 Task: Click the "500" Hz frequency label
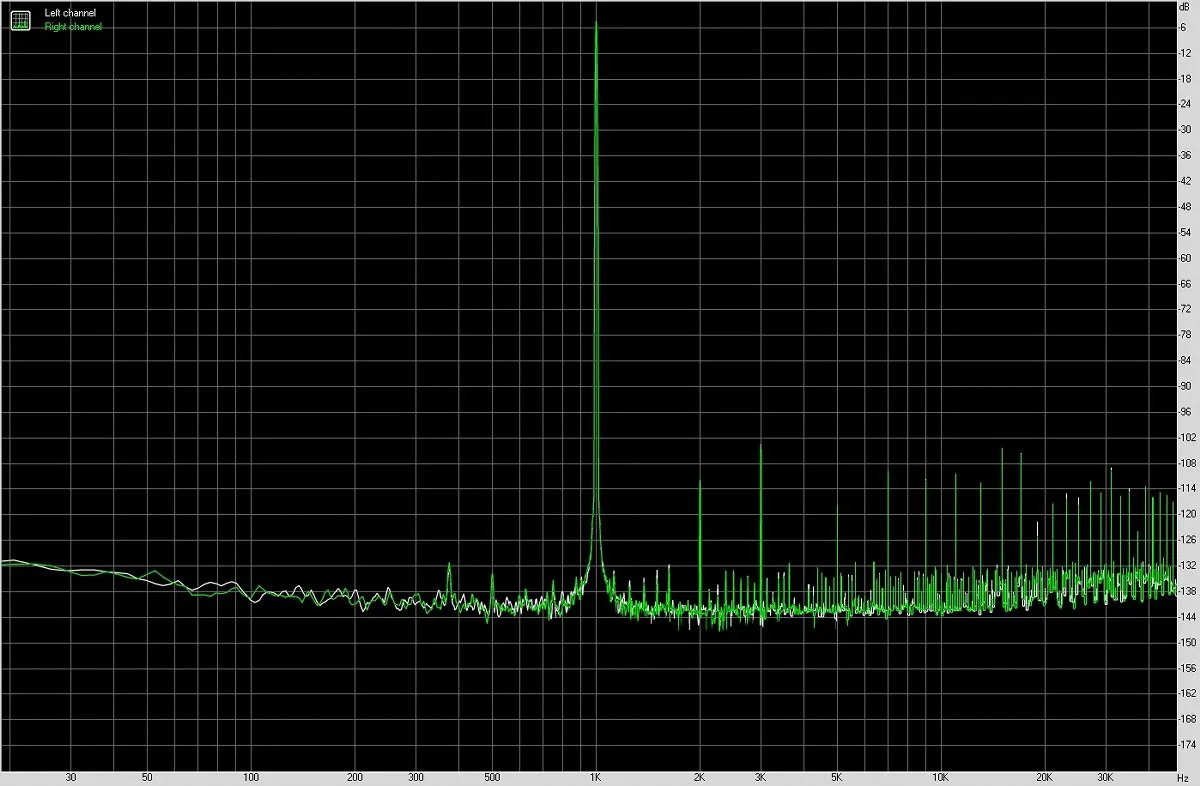coord(491,776)
